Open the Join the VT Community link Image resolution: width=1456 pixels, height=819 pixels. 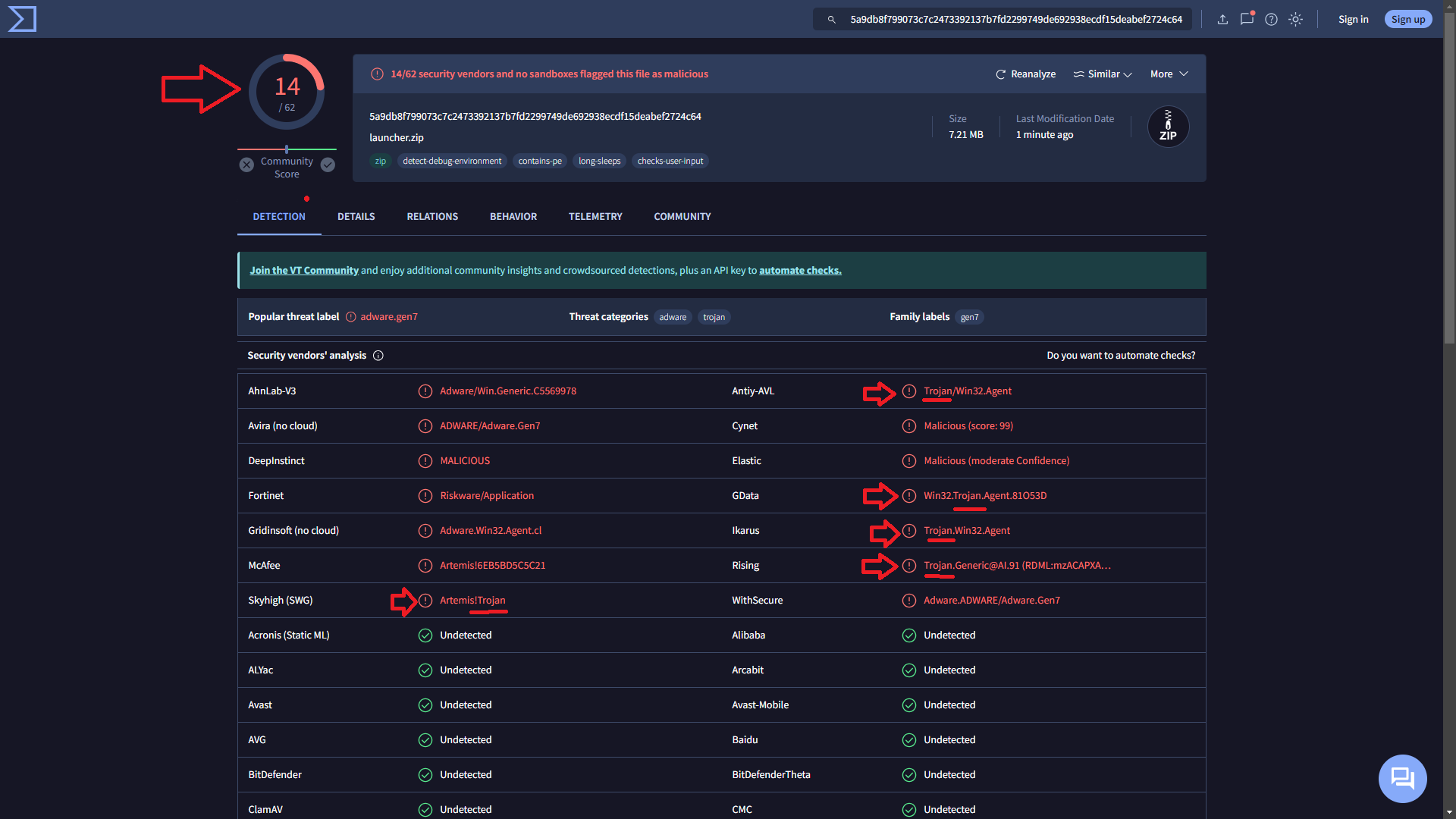tap(304, 271)
